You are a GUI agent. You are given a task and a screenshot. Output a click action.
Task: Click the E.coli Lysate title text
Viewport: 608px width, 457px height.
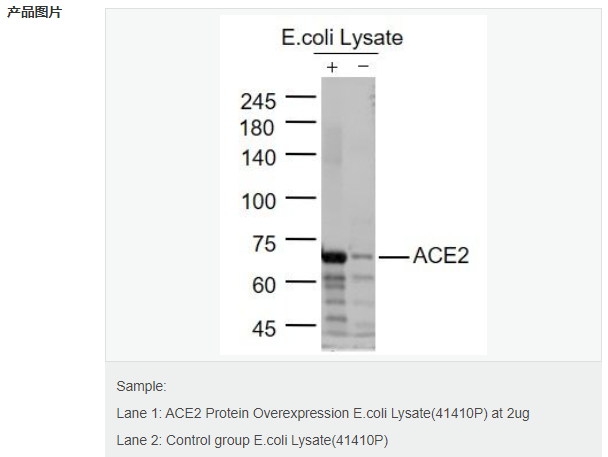pos(342,38)
